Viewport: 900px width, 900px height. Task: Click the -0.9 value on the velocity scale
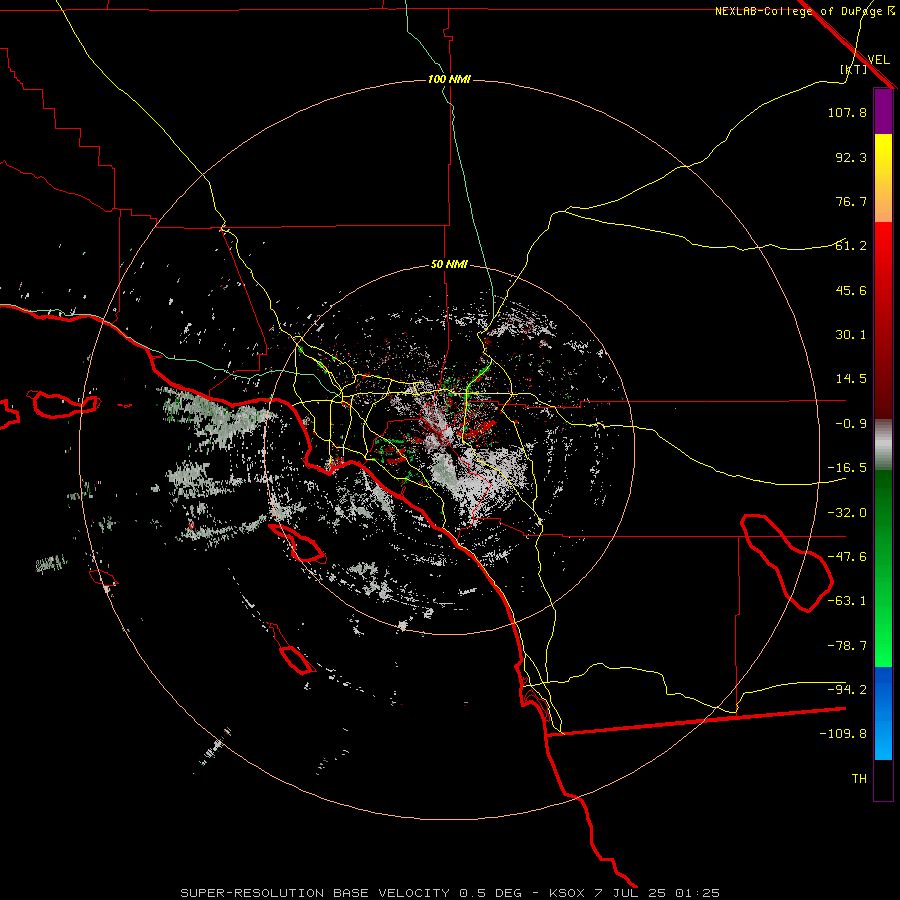click(x=851, y=424)
